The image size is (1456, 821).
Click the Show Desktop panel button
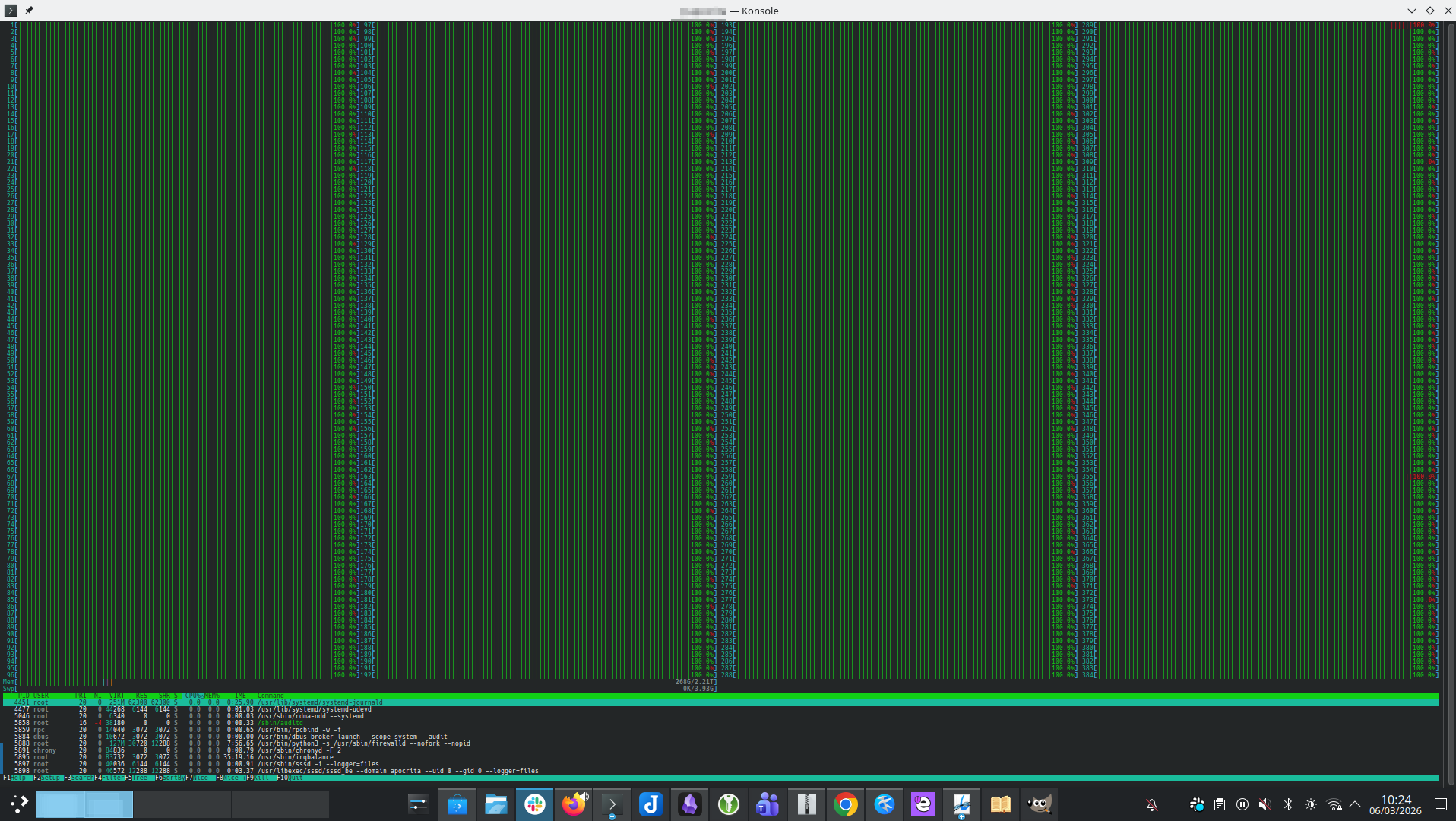(x=1440, y=804)
